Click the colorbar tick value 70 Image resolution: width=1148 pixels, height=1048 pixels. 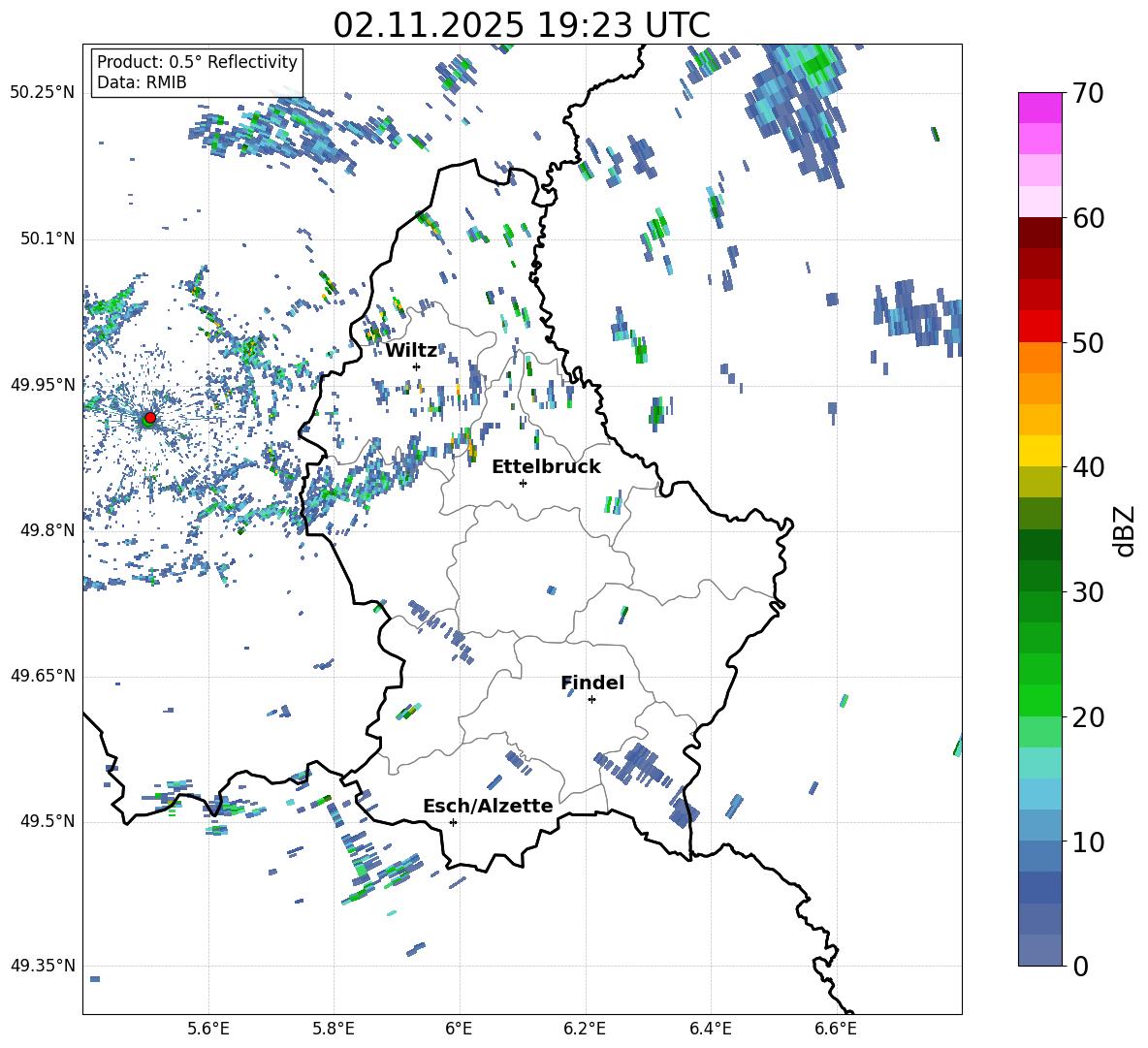click(1088, 94)
